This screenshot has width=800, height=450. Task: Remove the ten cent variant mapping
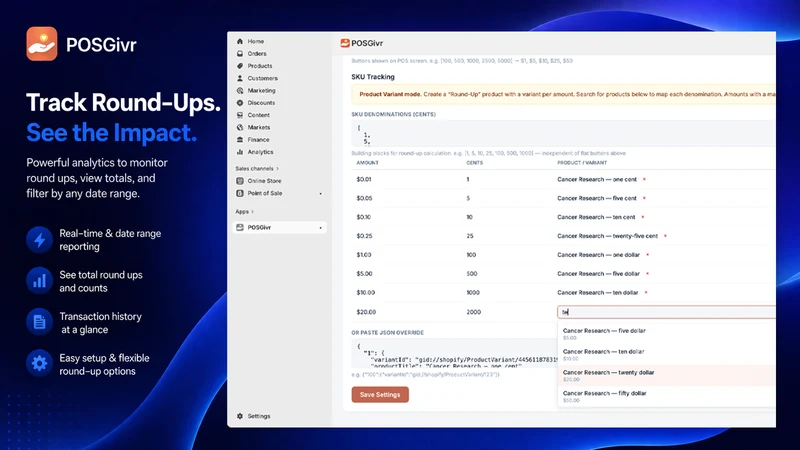pos(643,217)
